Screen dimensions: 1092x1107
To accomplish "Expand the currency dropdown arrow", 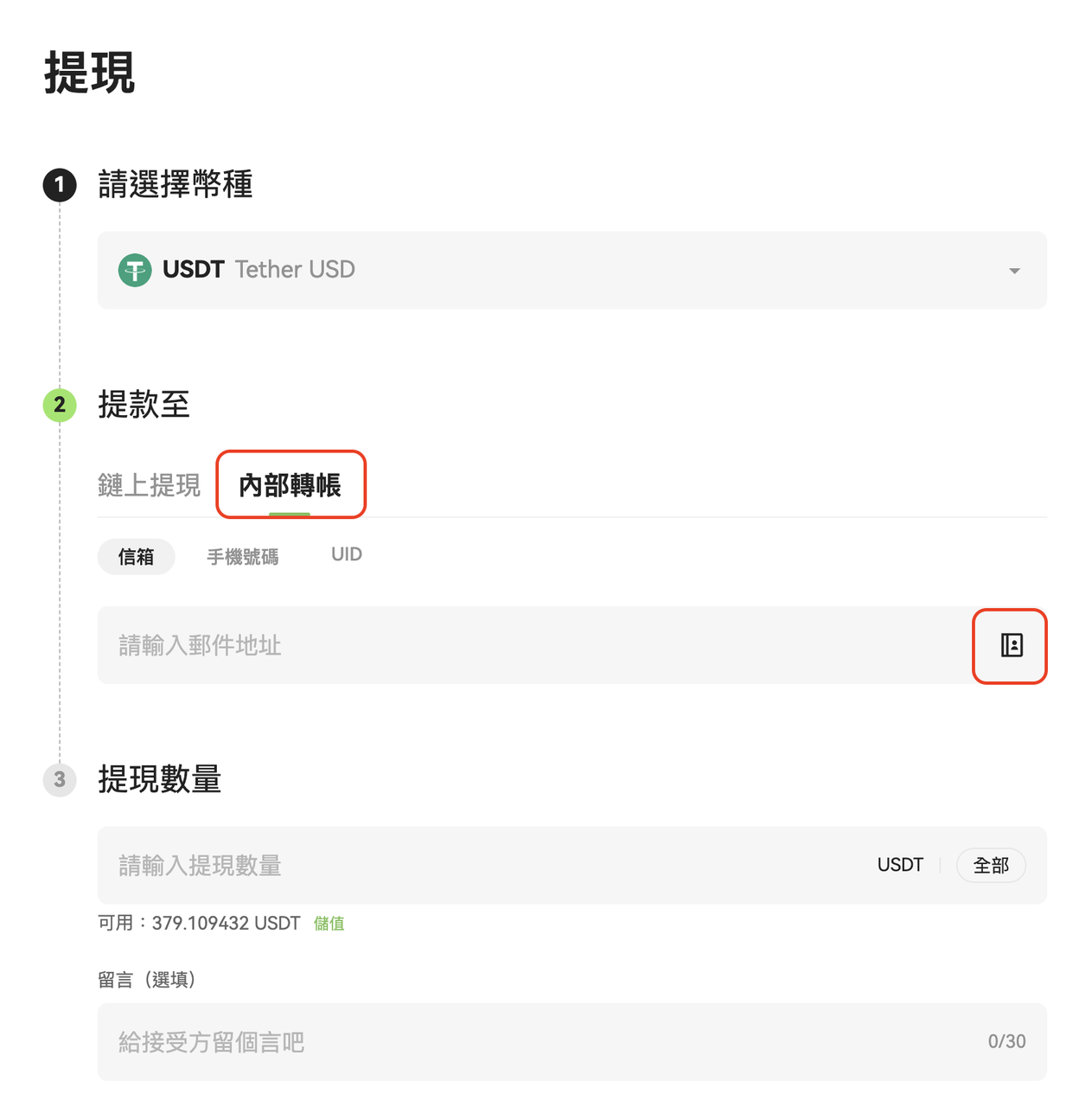I will 1014,271.
